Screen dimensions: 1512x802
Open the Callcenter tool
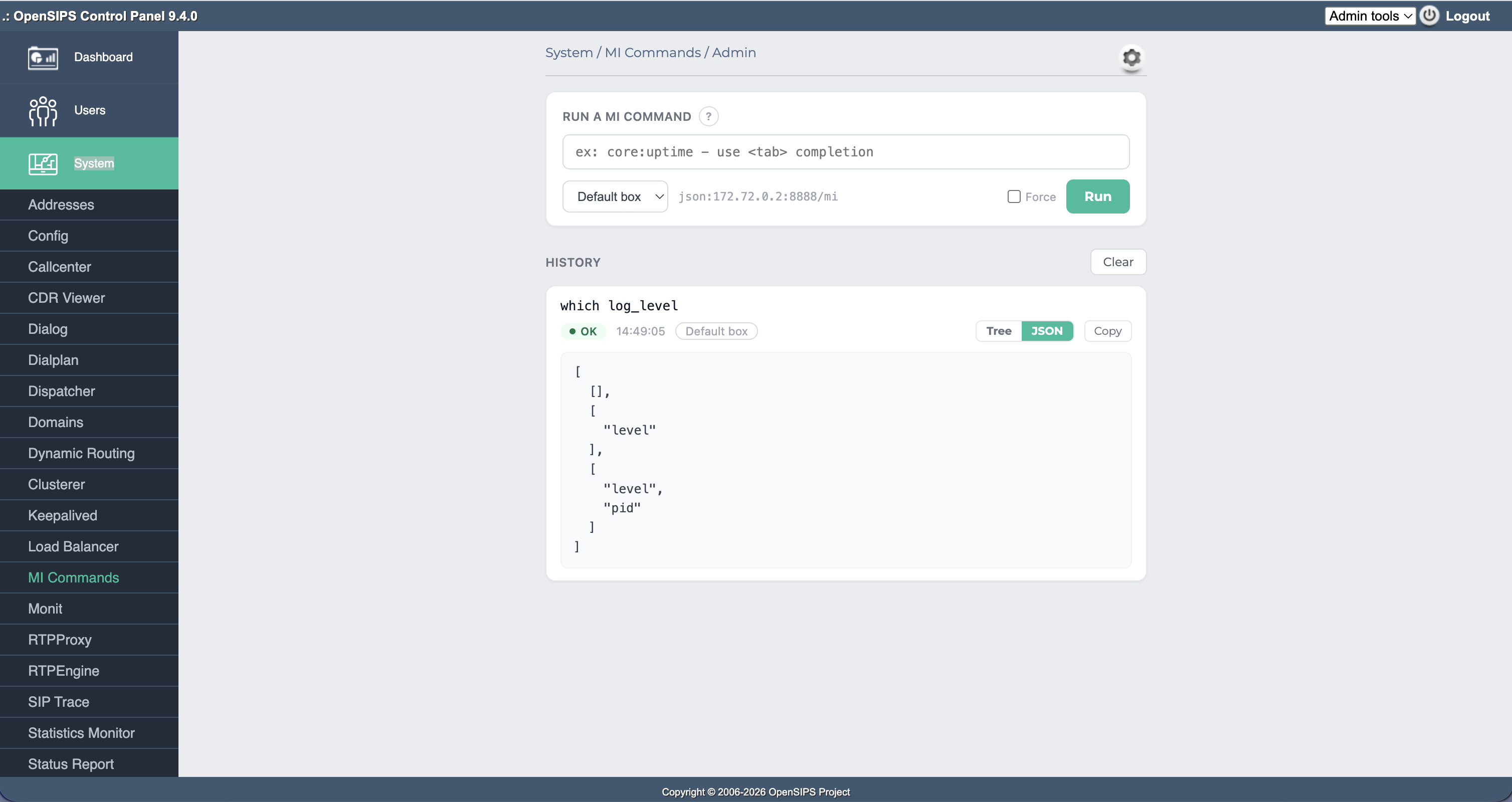click(x=89, y=267)
